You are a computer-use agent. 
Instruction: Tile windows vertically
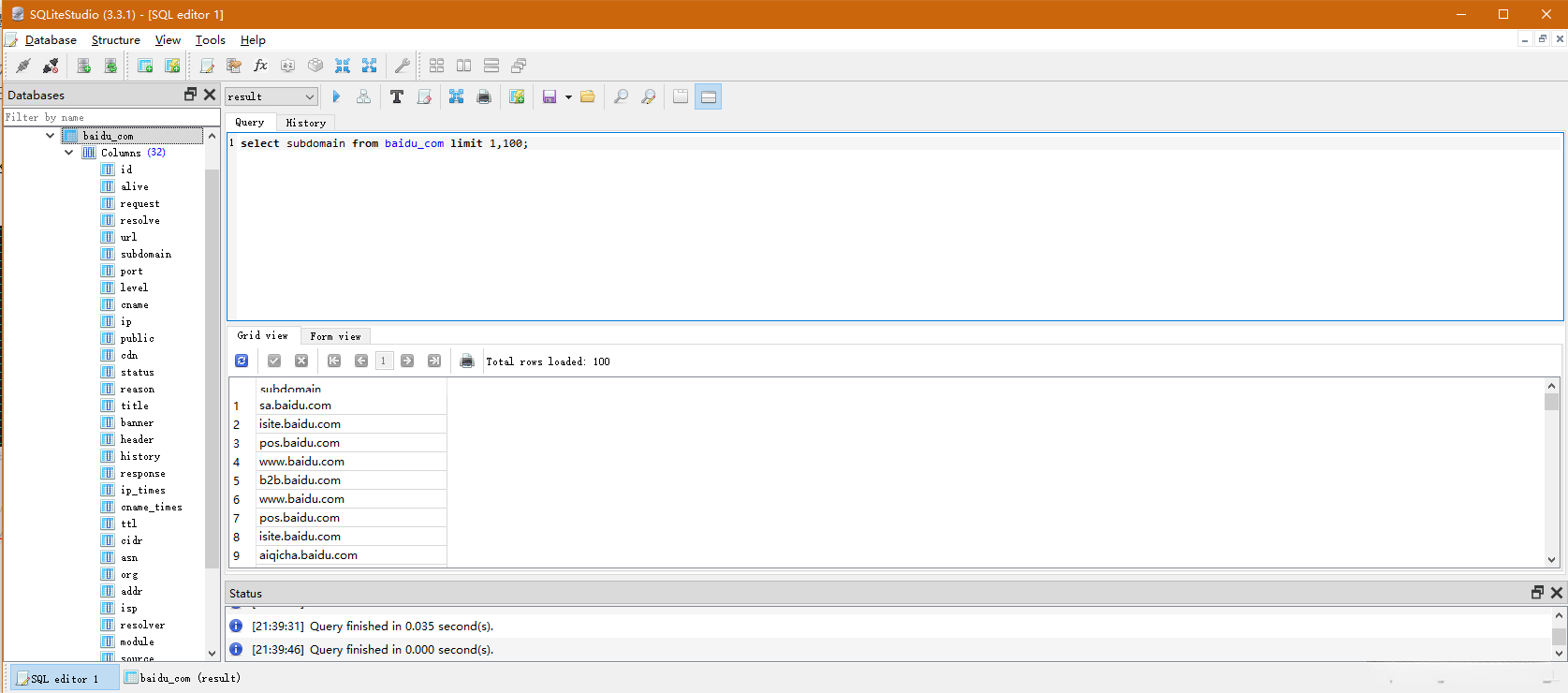[x=491, y=66]
